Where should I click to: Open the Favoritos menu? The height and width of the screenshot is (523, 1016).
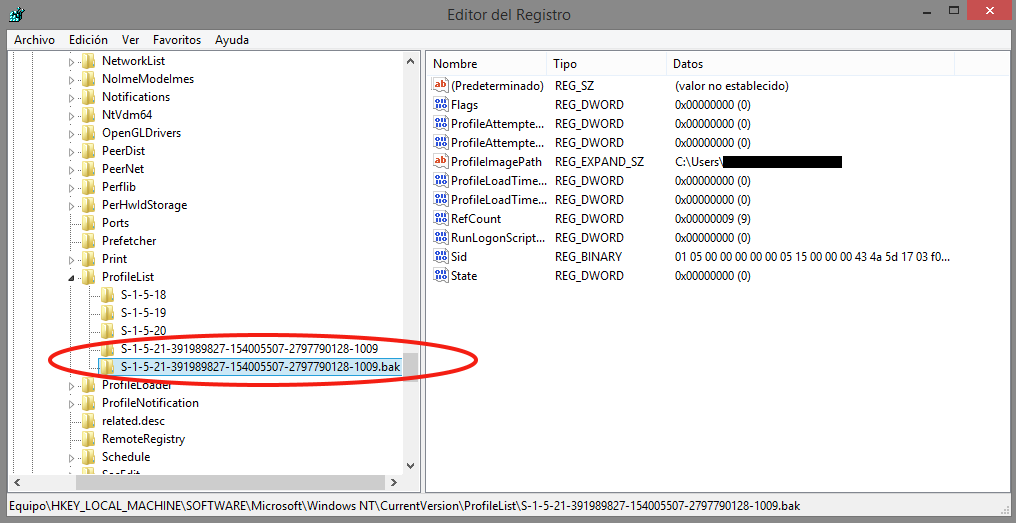pyautogui.click(x=177, y=40)
